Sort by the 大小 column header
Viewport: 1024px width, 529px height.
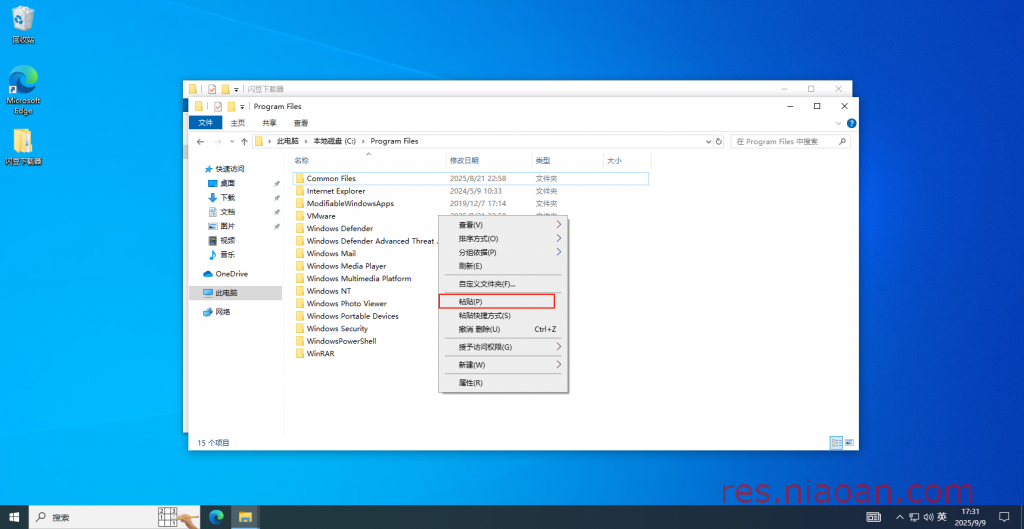coord(627,160)
